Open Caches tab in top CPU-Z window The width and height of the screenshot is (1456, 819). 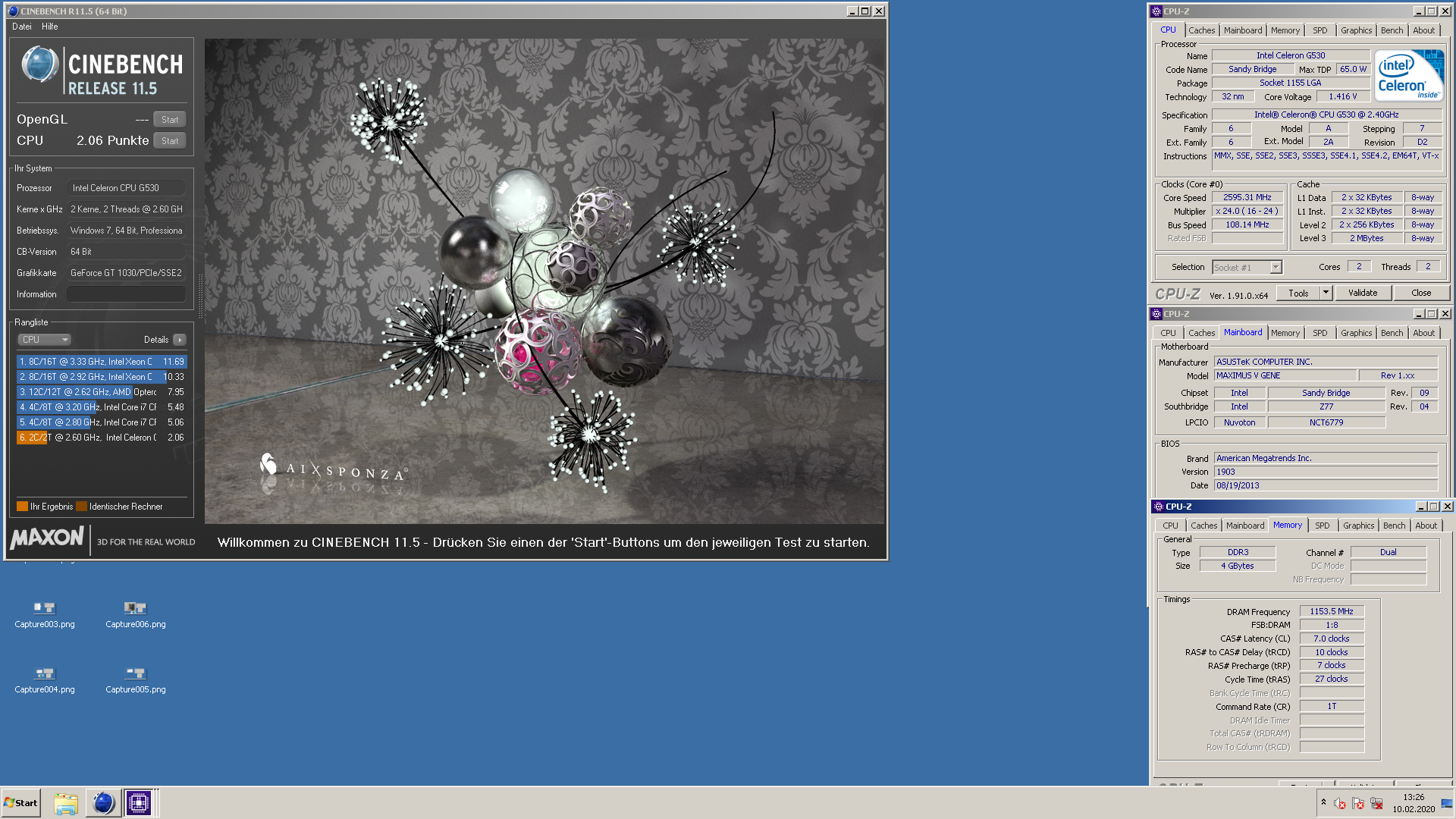1201,30
